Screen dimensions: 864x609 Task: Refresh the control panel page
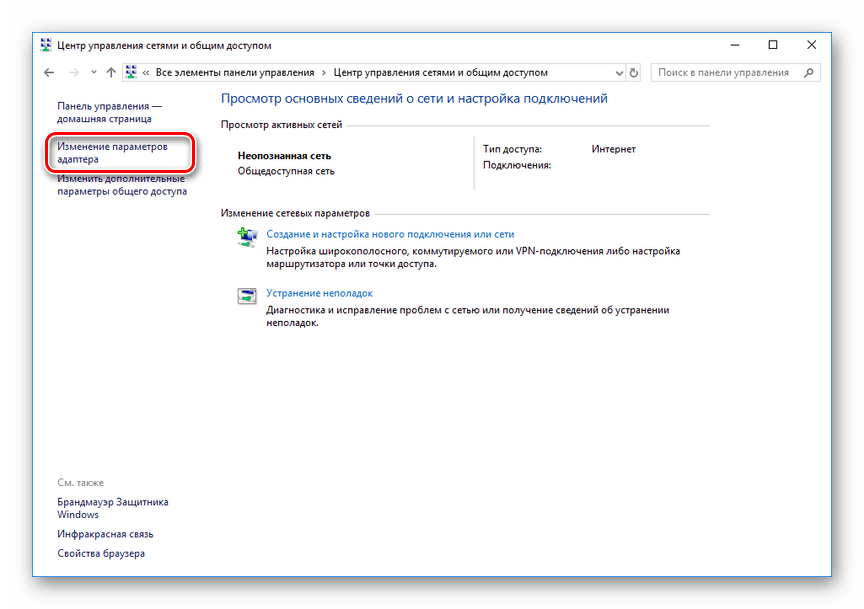coord(633,73)
